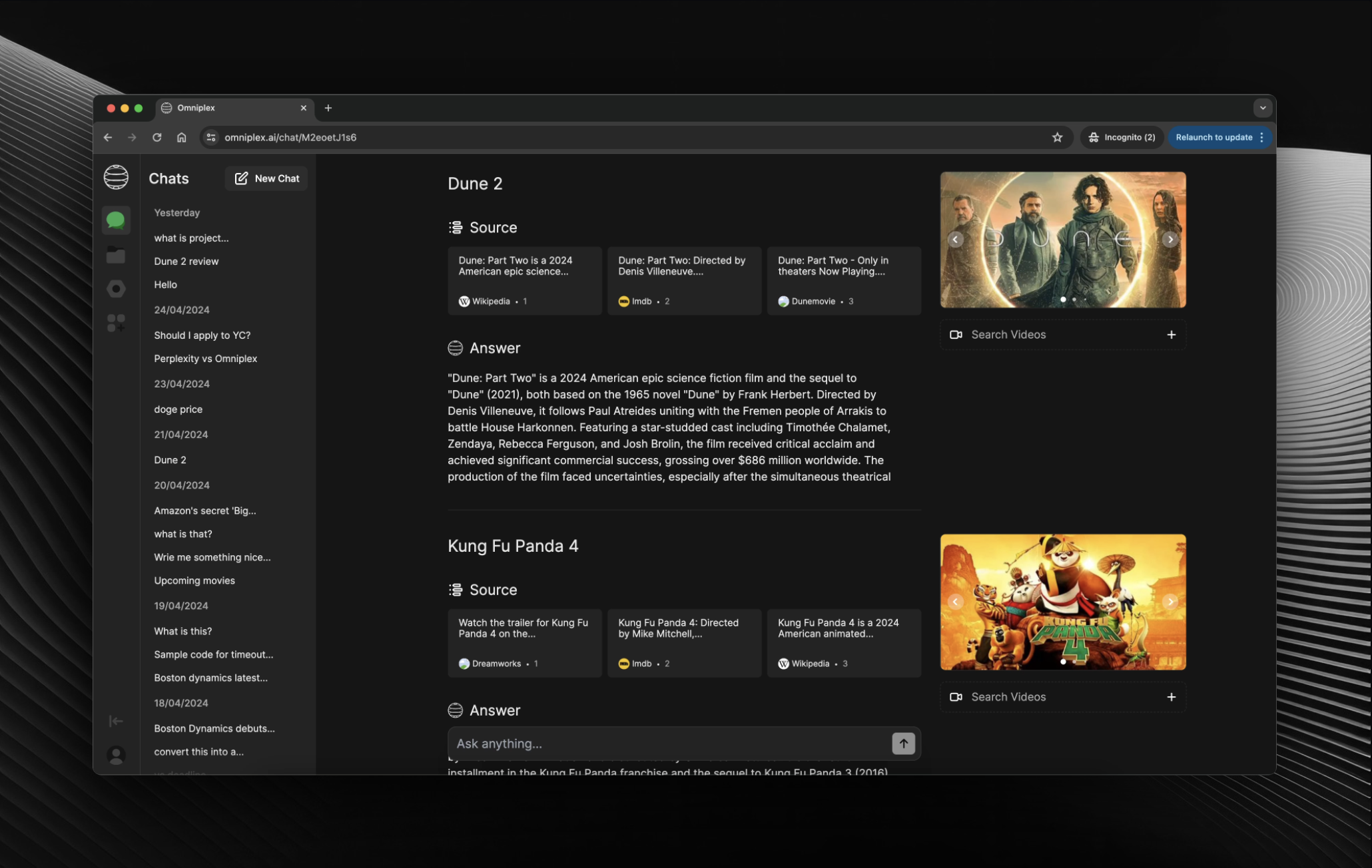Image resolution: width=1372 pixels, height=868 pixels.
Task: Collapse the sidebar using the left-pointing arrow
Action: tap(116, 721)
